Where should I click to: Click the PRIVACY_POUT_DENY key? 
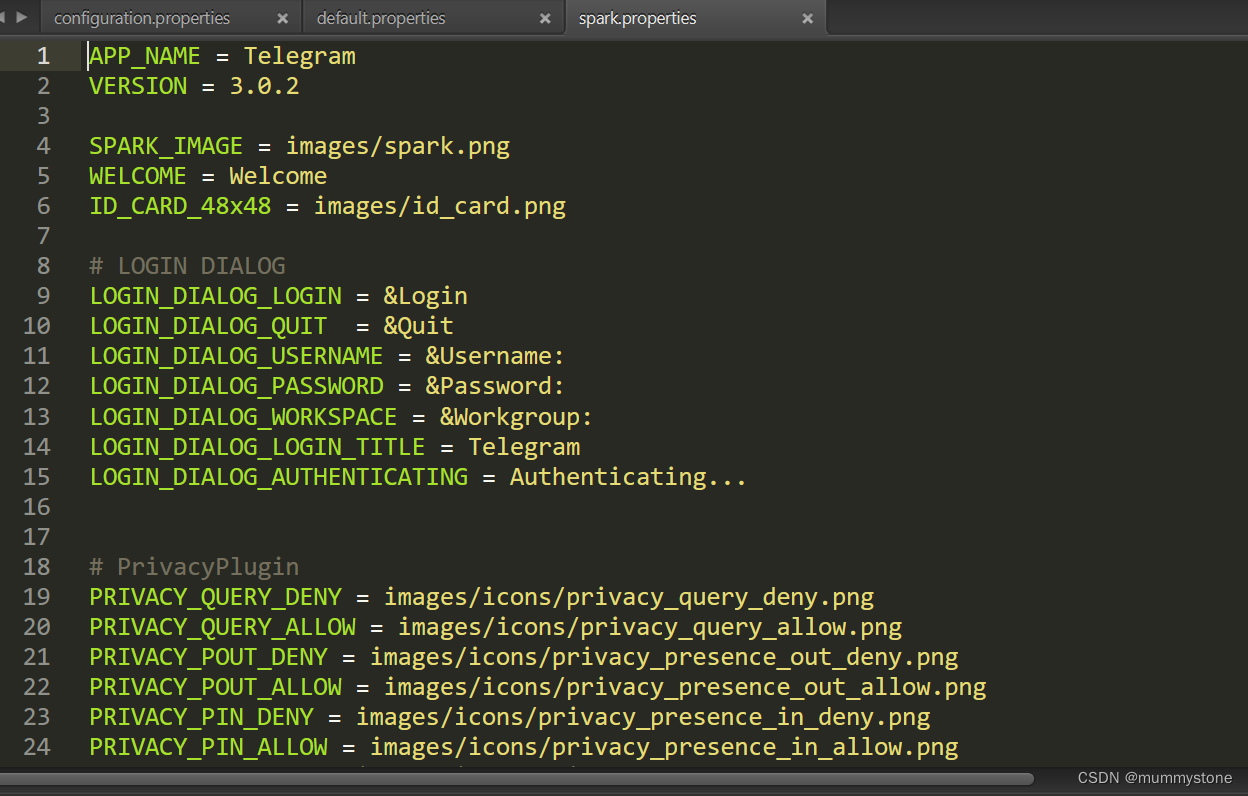(x=208, y=657)
